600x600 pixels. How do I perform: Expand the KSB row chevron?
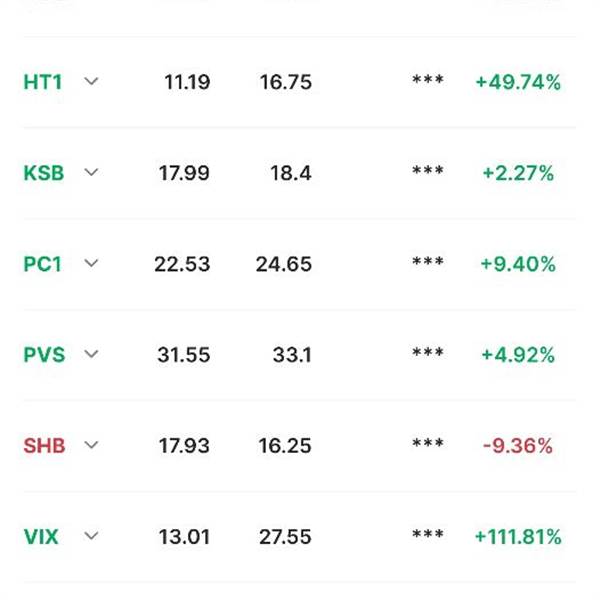(x=91, y=173)
